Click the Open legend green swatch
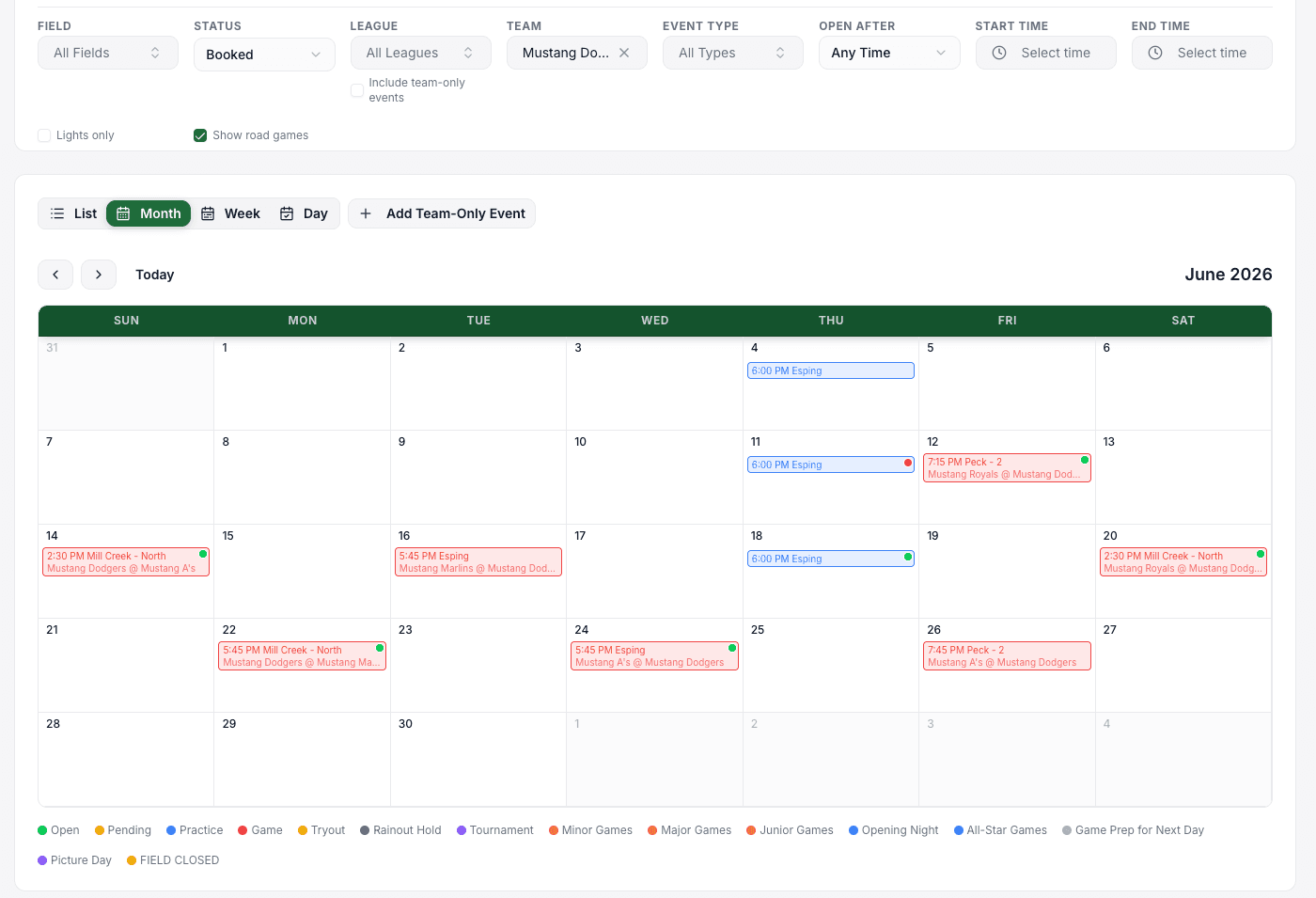Viewport: 1316px width, 898px height. (x=42, y=830)
